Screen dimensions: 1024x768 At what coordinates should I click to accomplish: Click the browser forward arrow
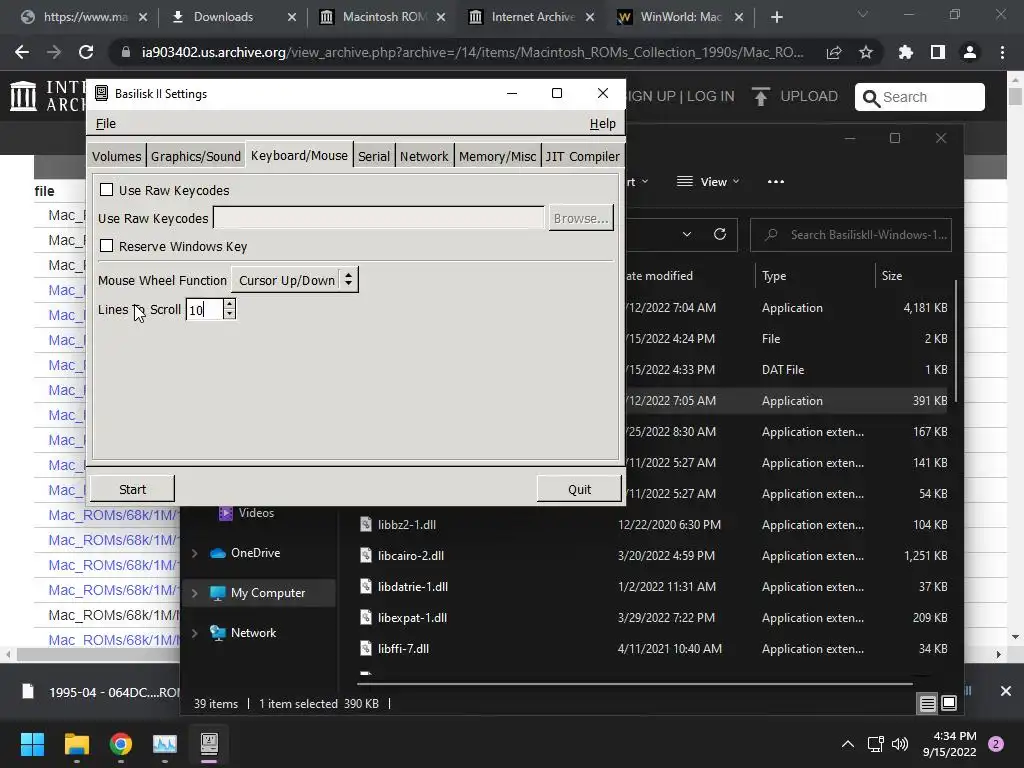54,52
